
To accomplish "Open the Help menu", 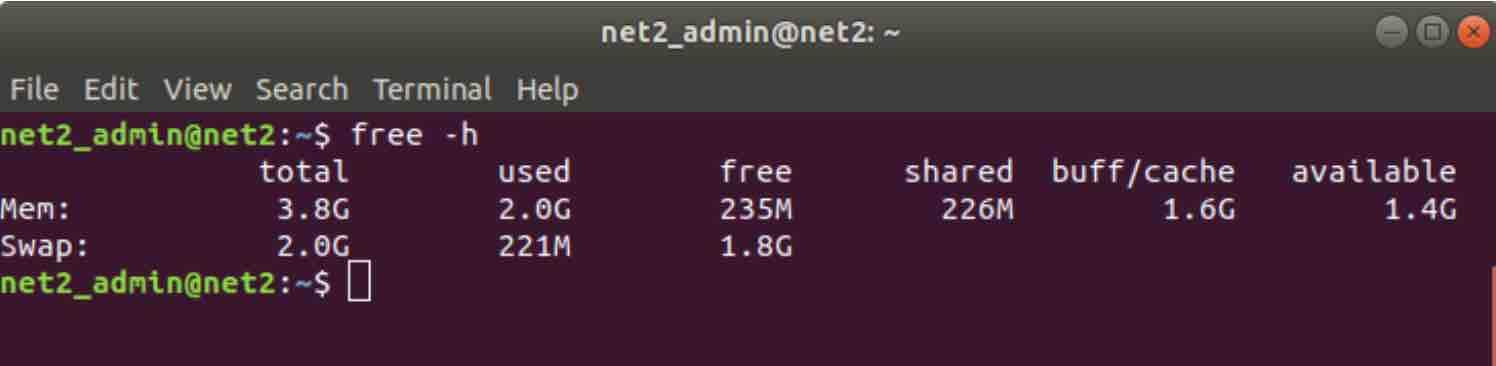I will click(x=547, y=90).
